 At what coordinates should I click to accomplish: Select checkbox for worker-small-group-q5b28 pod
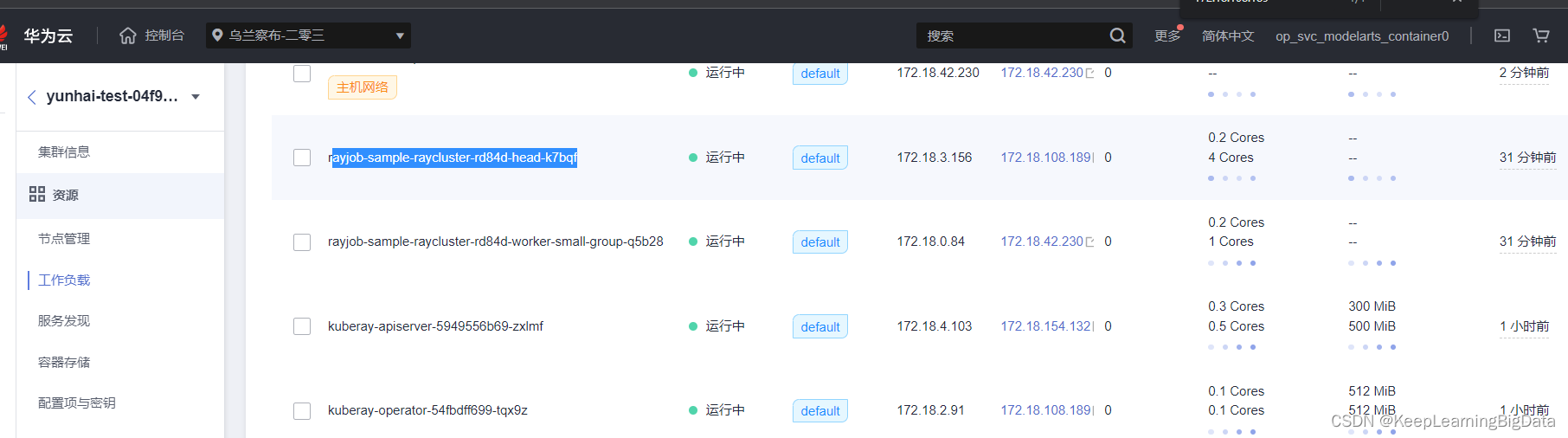pos(302,242)
